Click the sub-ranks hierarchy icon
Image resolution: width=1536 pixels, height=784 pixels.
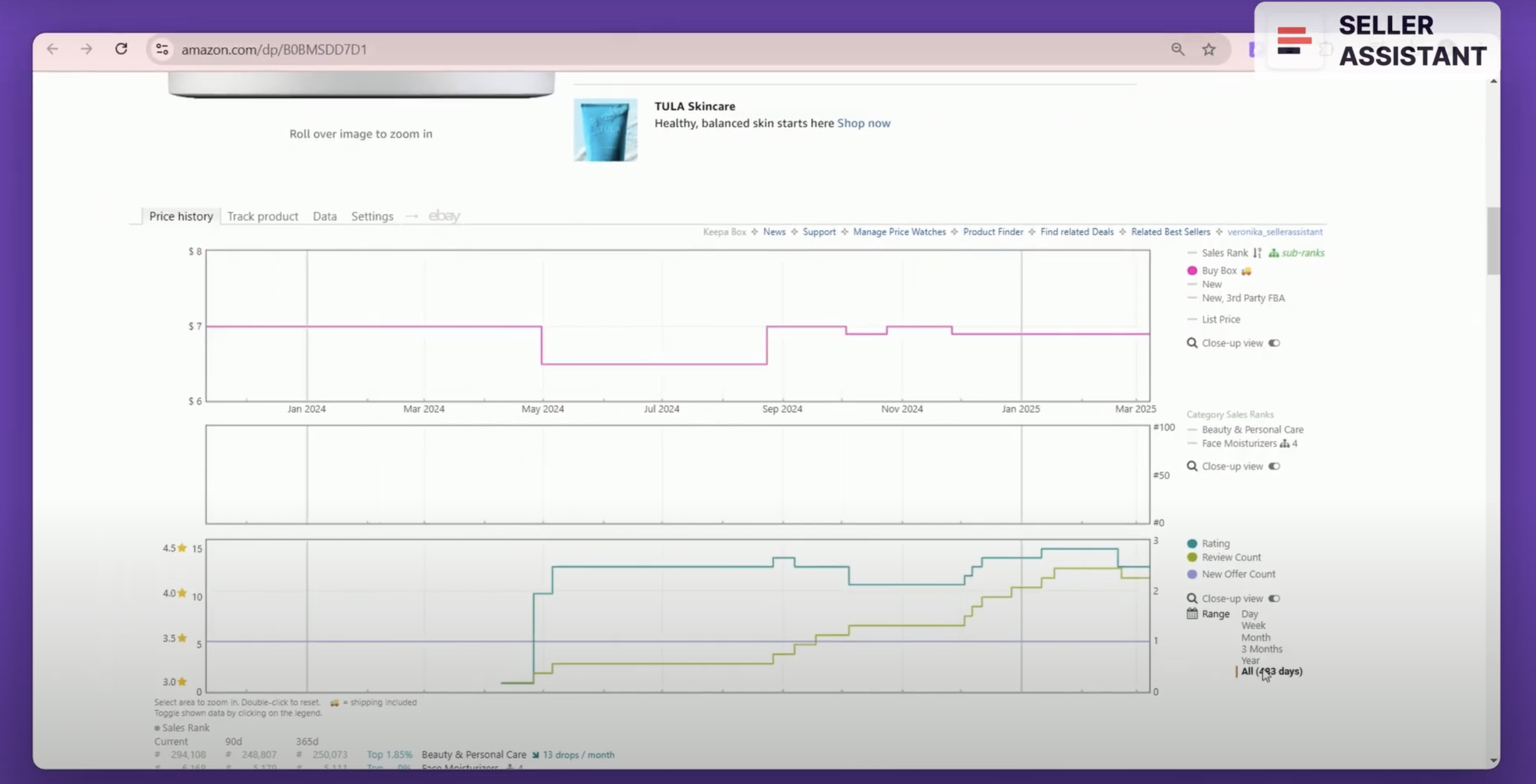[x=1274, y=253]
